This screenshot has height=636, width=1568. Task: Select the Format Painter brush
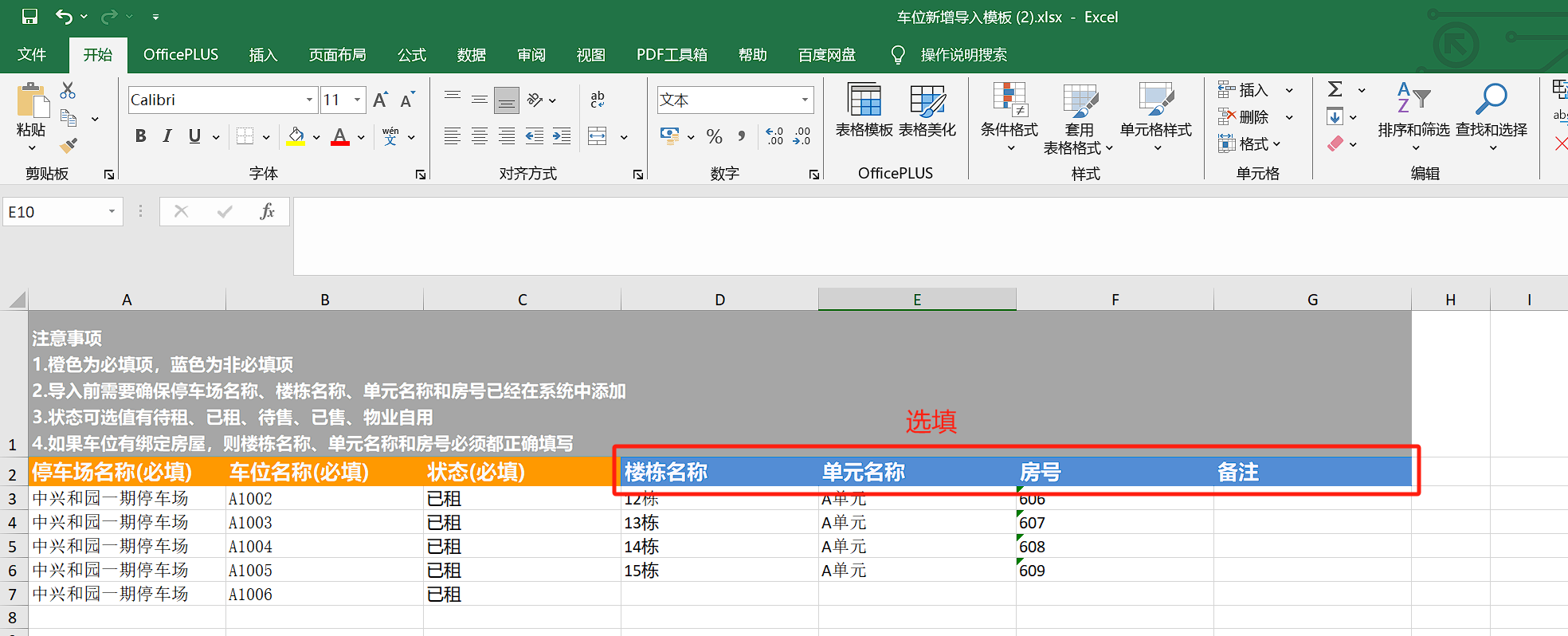(69, 145)
